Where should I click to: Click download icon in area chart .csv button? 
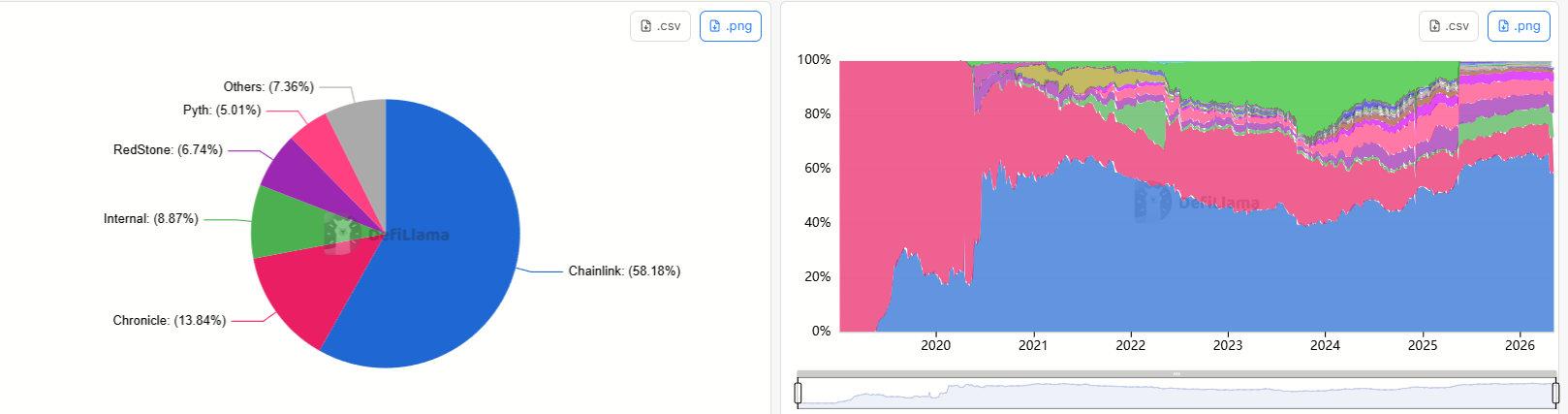(x=1434, y=26)
